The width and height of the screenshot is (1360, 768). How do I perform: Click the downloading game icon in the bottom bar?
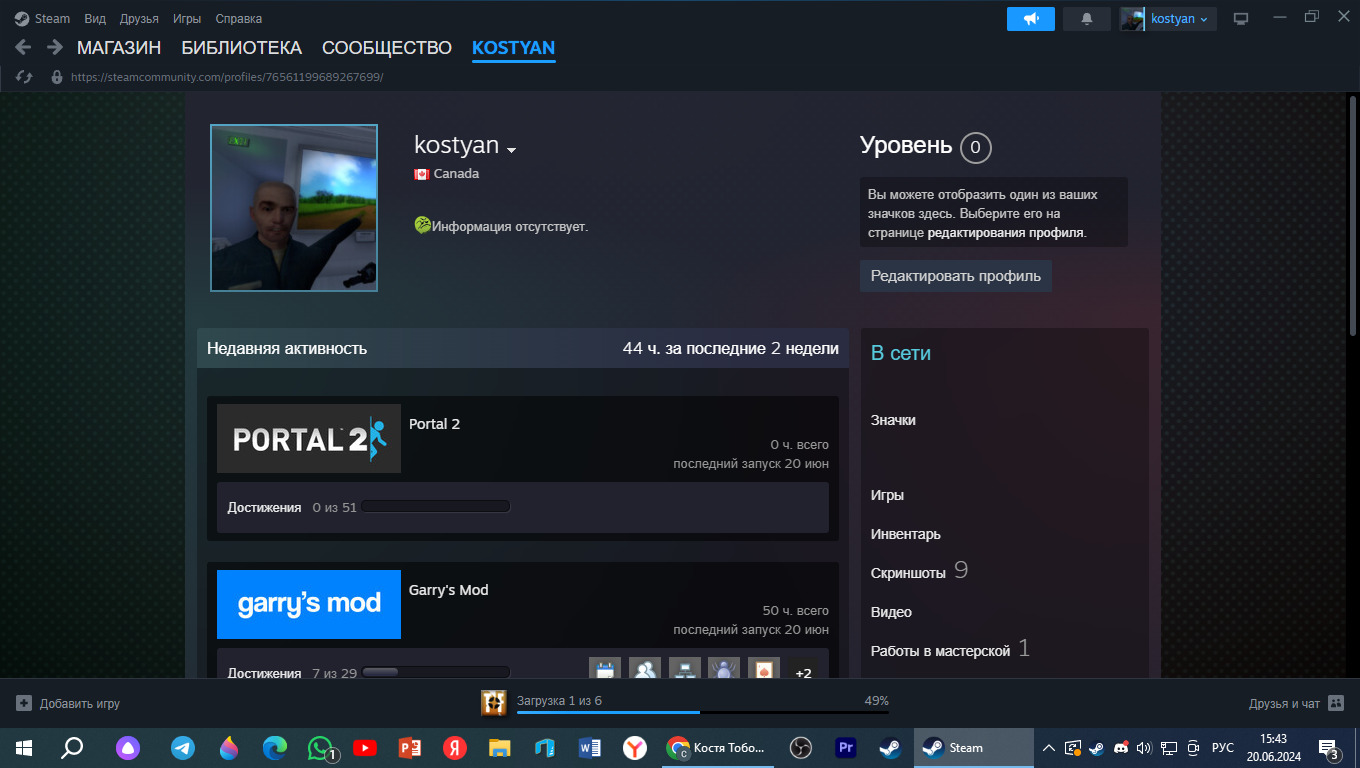(494, 703)
